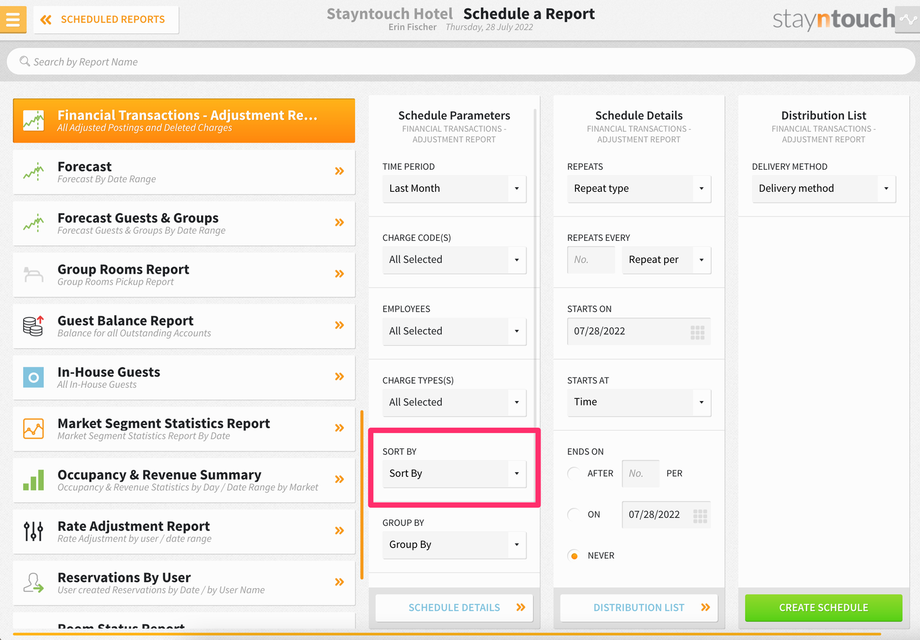The image size is (920, 640).
Task: Open the Starts On calendar icon
Action: pyautogui.click(x=698, y=333)
